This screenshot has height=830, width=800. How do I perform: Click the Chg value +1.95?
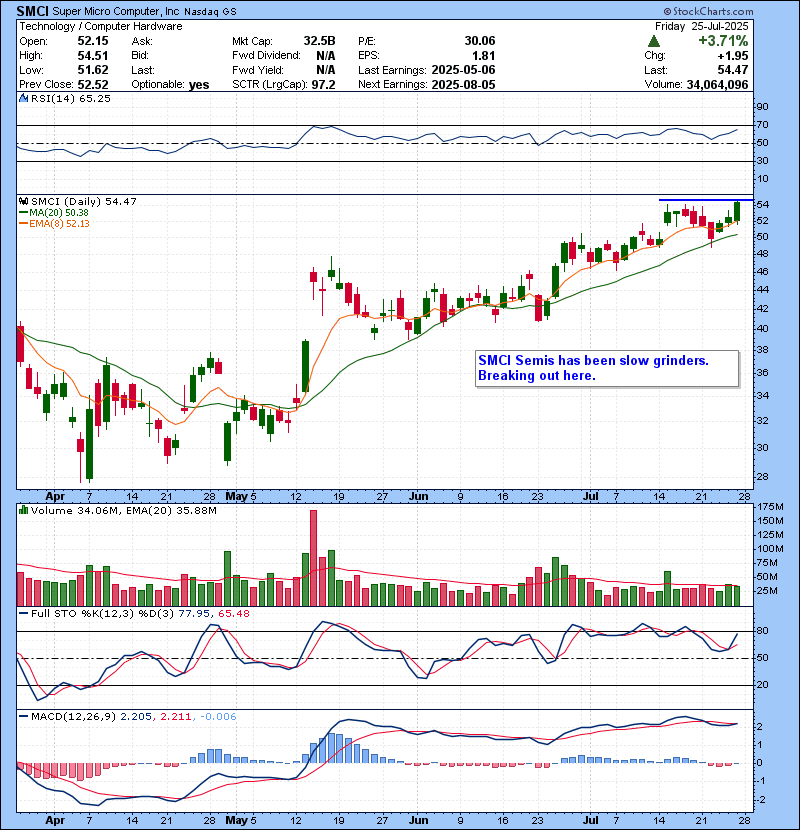pos(733,56)
